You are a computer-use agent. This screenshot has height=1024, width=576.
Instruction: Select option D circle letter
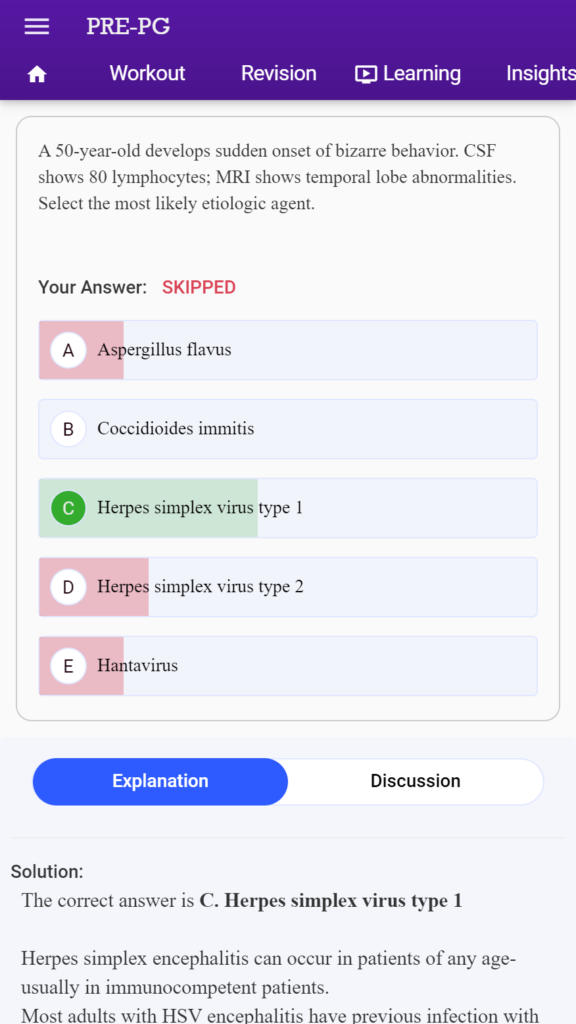(x=68, y=587)
